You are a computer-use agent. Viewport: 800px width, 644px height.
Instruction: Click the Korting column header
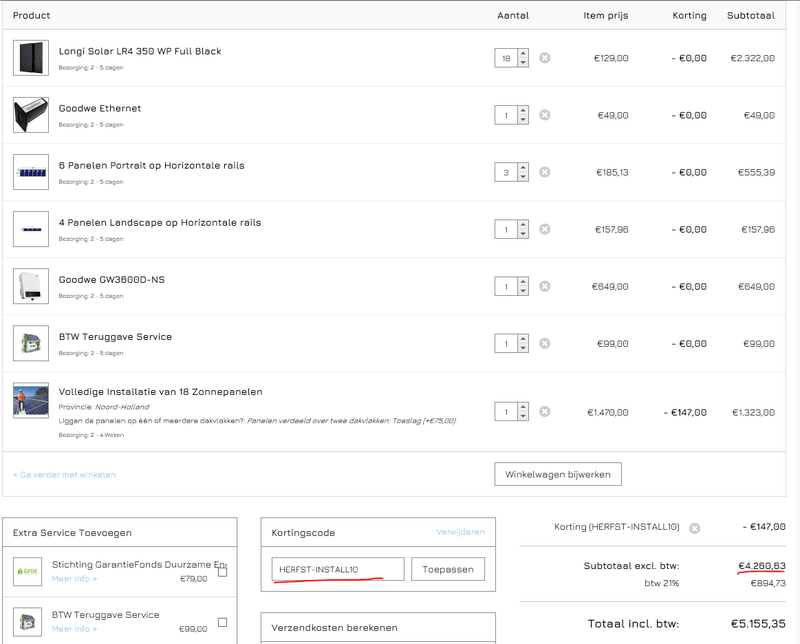(689, 15)
